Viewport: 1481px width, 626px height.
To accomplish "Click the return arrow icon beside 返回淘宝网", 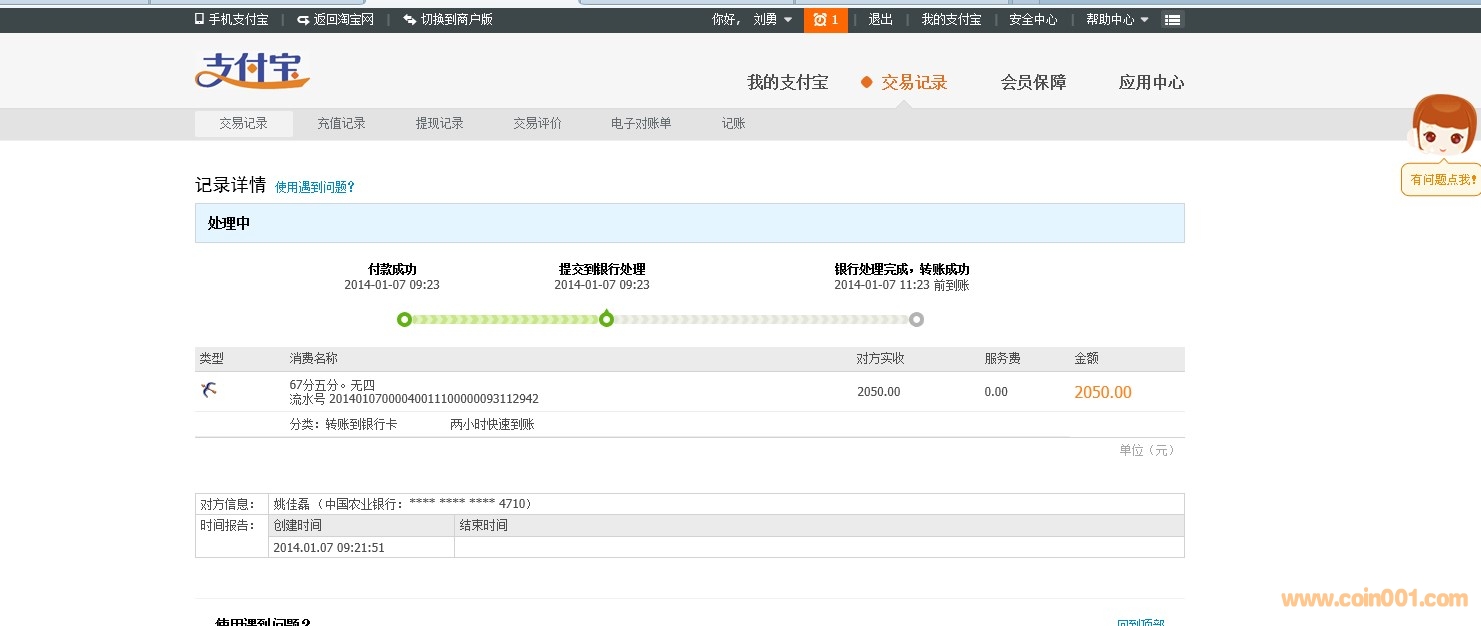I will tap(303, 20).
